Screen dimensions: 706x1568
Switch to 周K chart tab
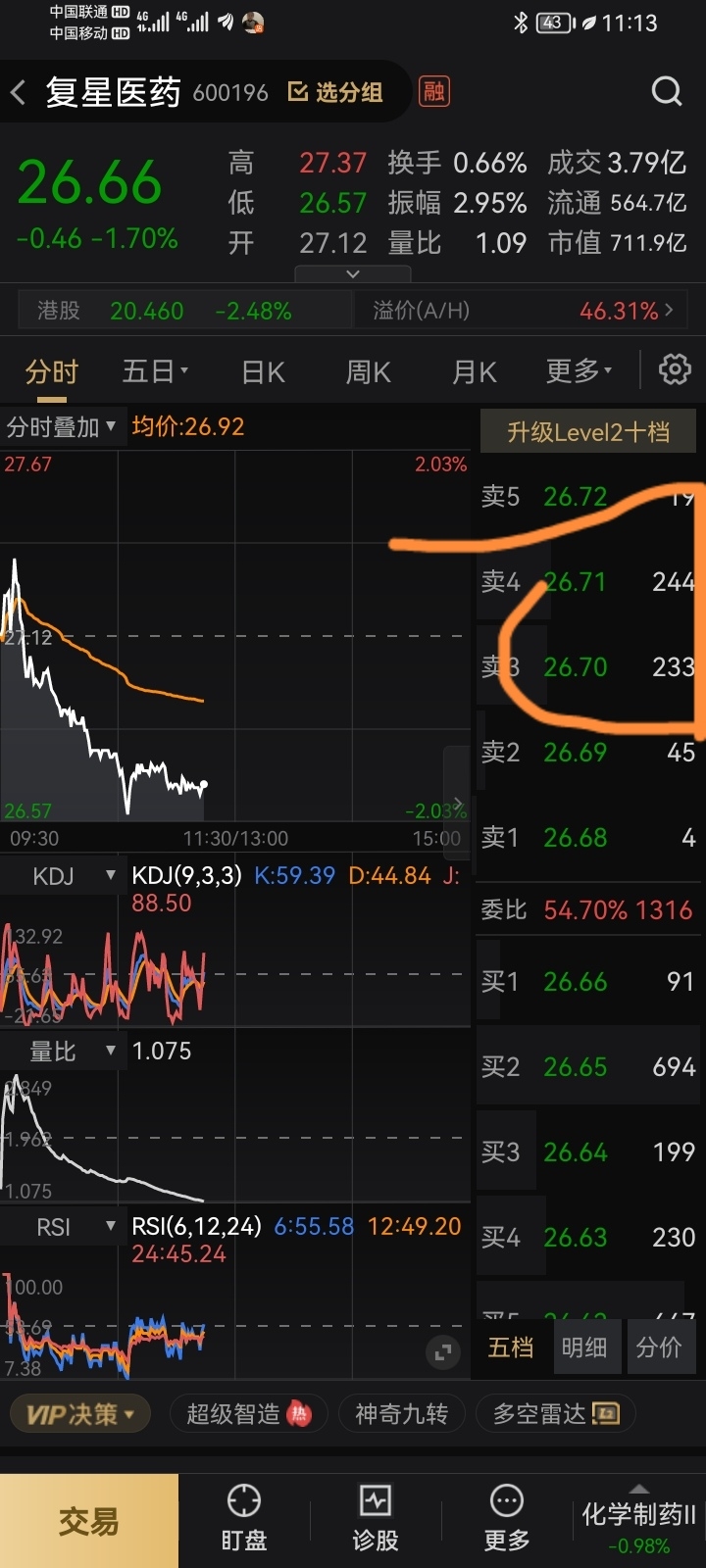point(369,372)
